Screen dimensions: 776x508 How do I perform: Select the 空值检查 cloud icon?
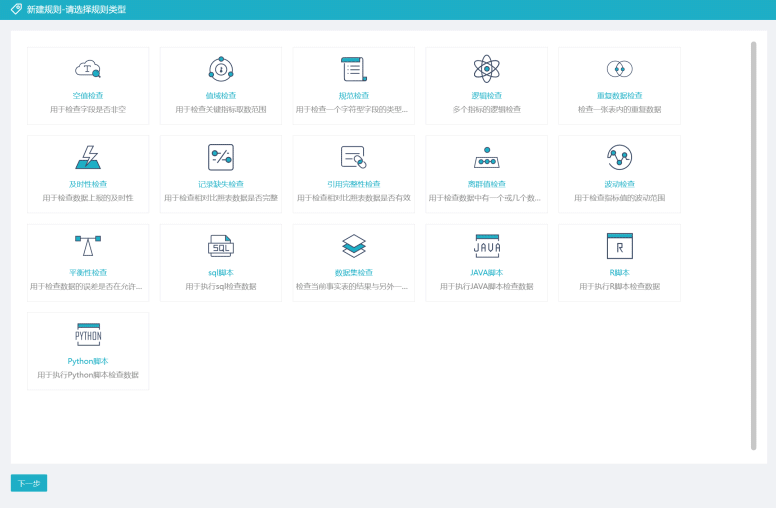pos(88,69)
